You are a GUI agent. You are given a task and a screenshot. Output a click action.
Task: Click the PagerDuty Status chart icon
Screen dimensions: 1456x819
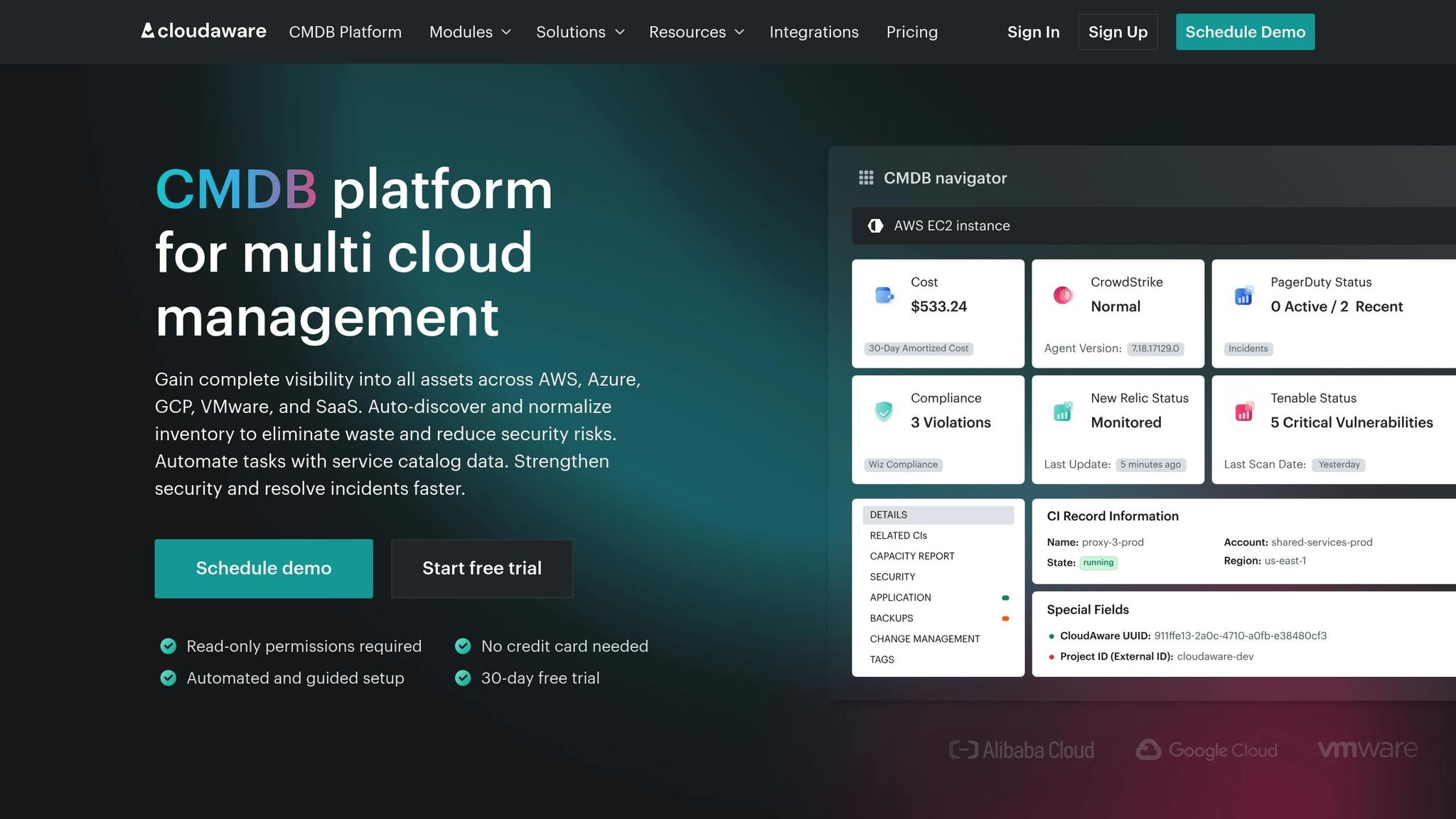[x=1243, y=296]
